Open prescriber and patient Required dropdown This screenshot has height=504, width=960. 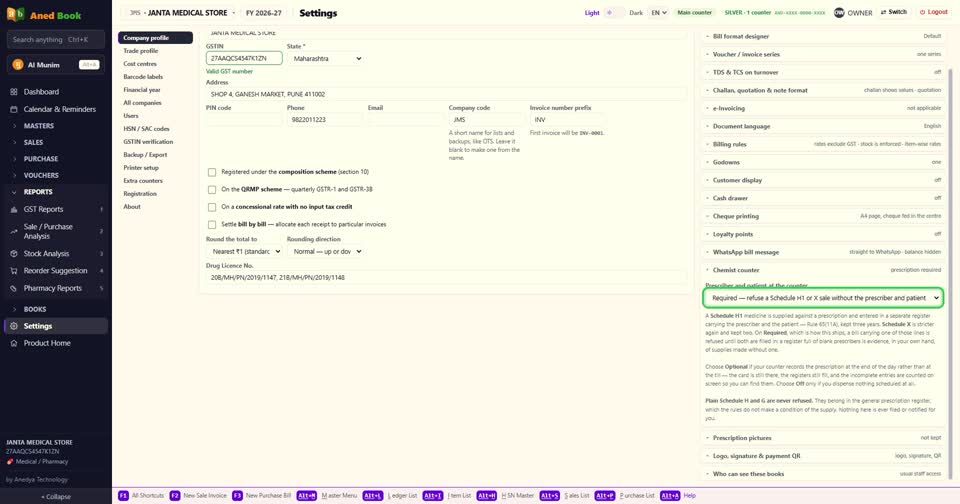point(823,298)
